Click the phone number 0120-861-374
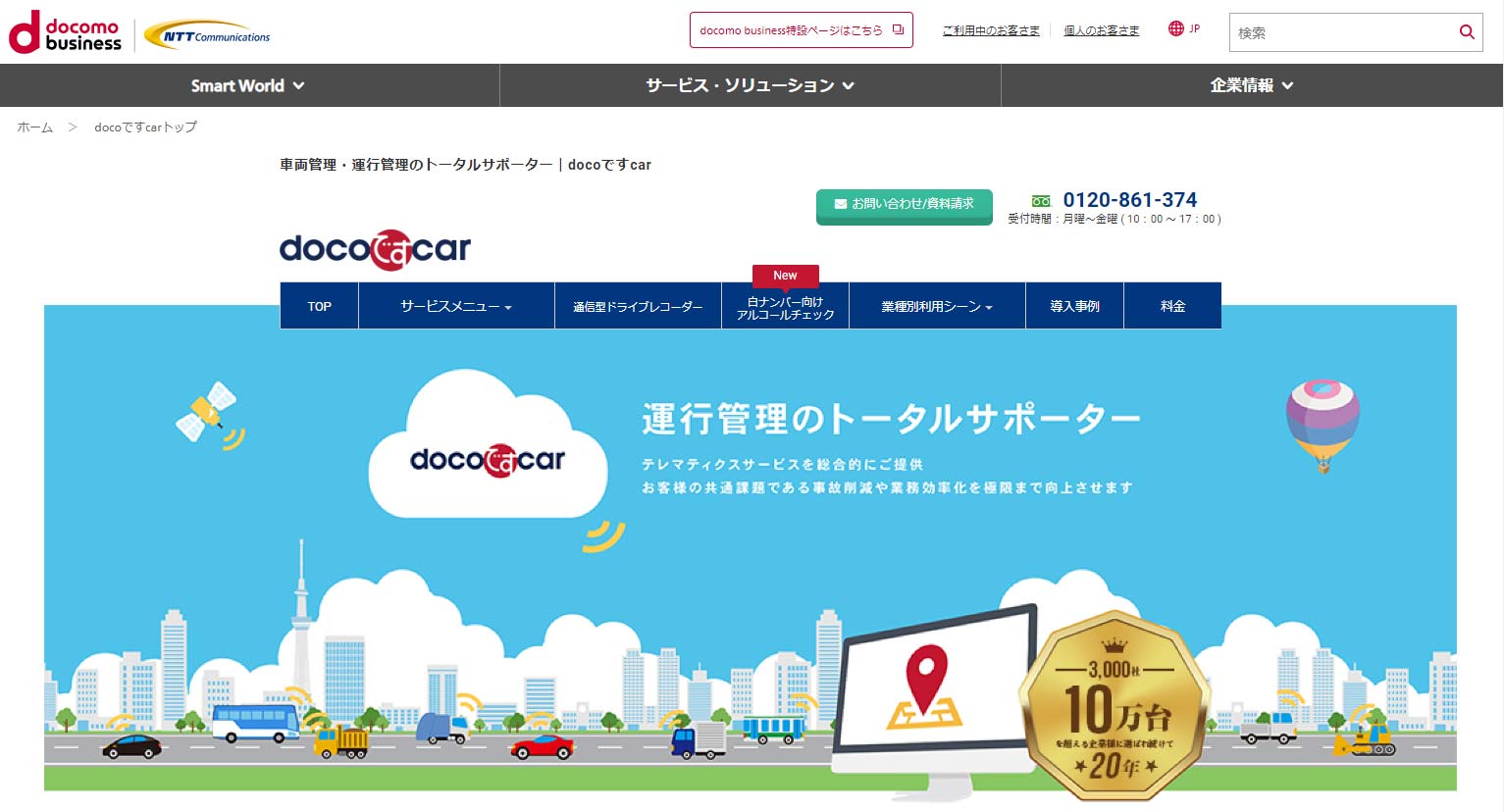 pos(1130,200)
